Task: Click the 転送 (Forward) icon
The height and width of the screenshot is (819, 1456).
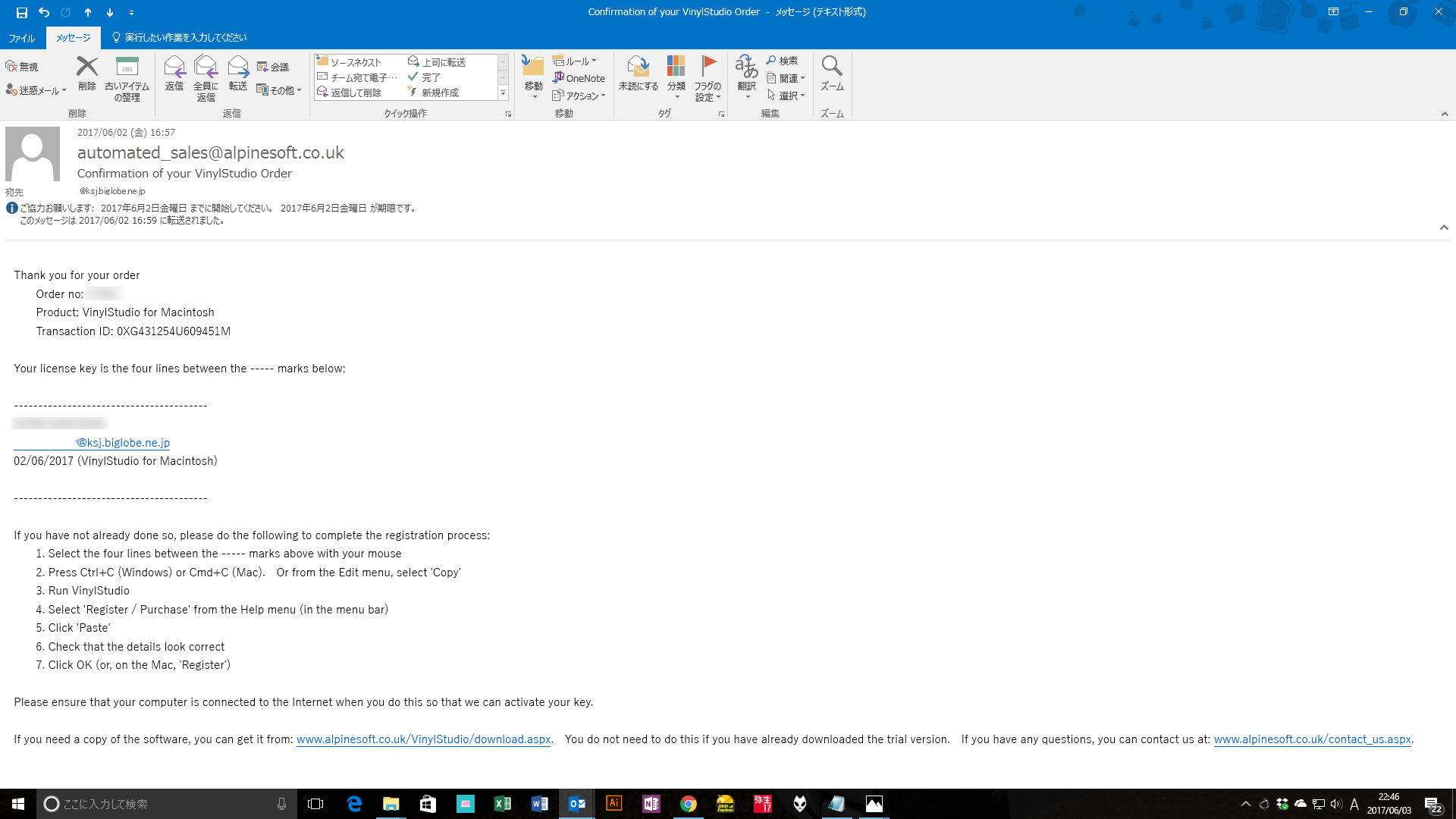Action: (x=238, y=67)
